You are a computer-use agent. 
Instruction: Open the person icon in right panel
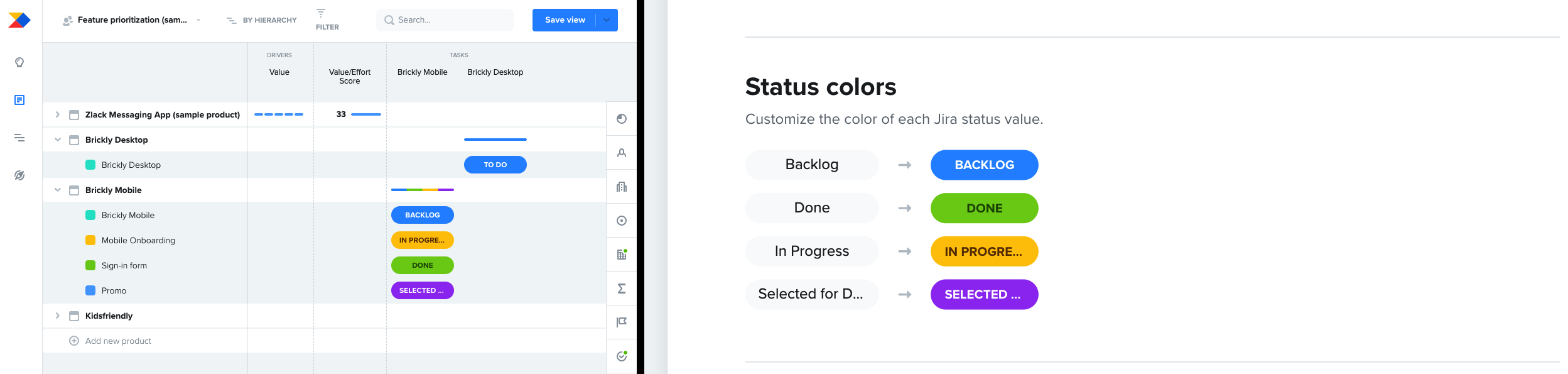coord(622,153)
